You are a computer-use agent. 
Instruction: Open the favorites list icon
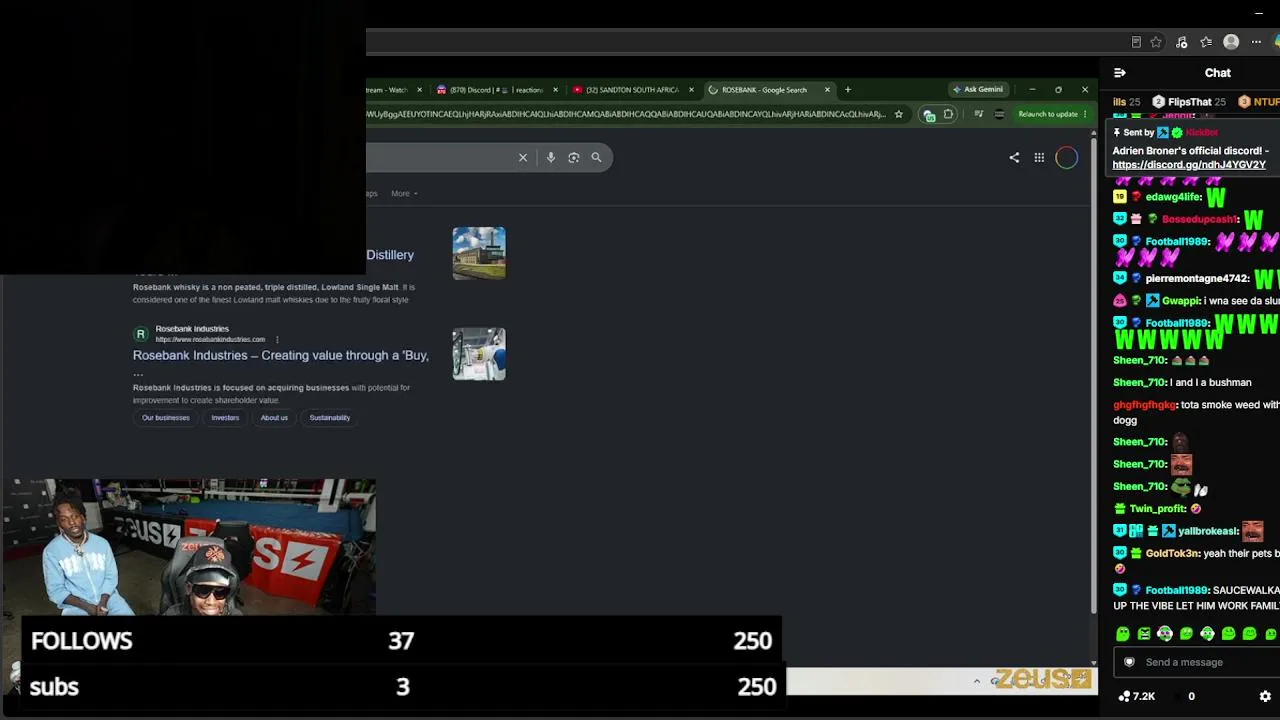[x=1206, y=42]
